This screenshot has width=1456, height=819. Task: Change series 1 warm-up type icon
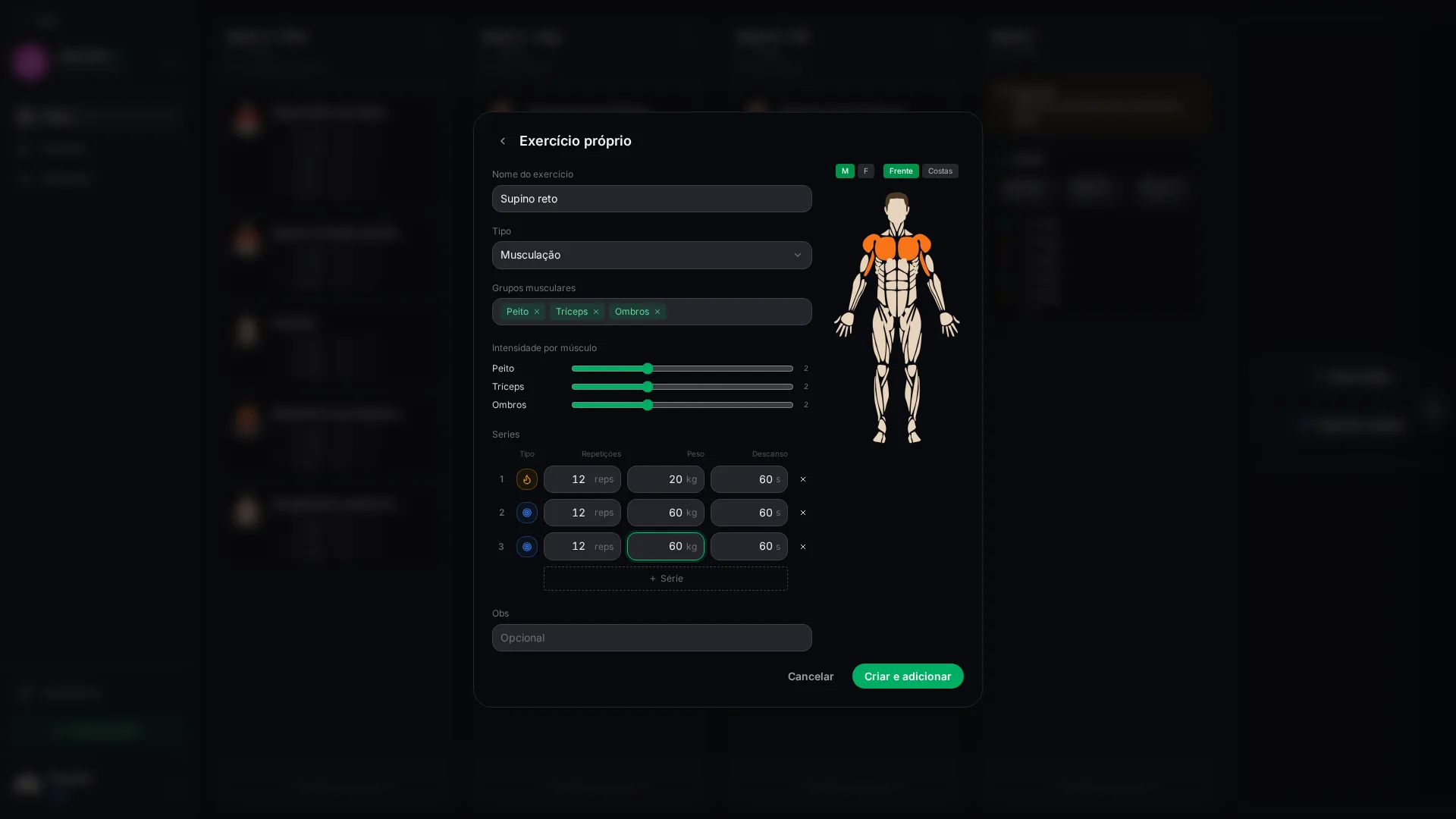tap(527, 479)
